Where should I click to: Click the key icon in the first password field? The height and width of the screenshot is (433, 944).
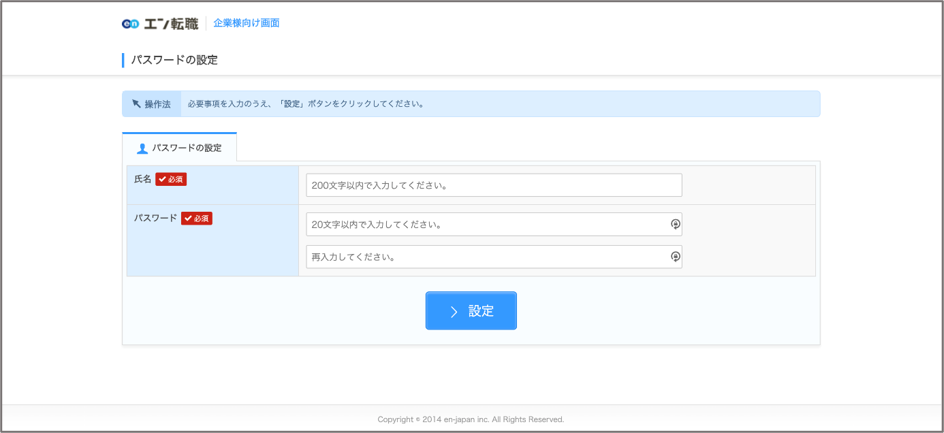click(675, 224)
